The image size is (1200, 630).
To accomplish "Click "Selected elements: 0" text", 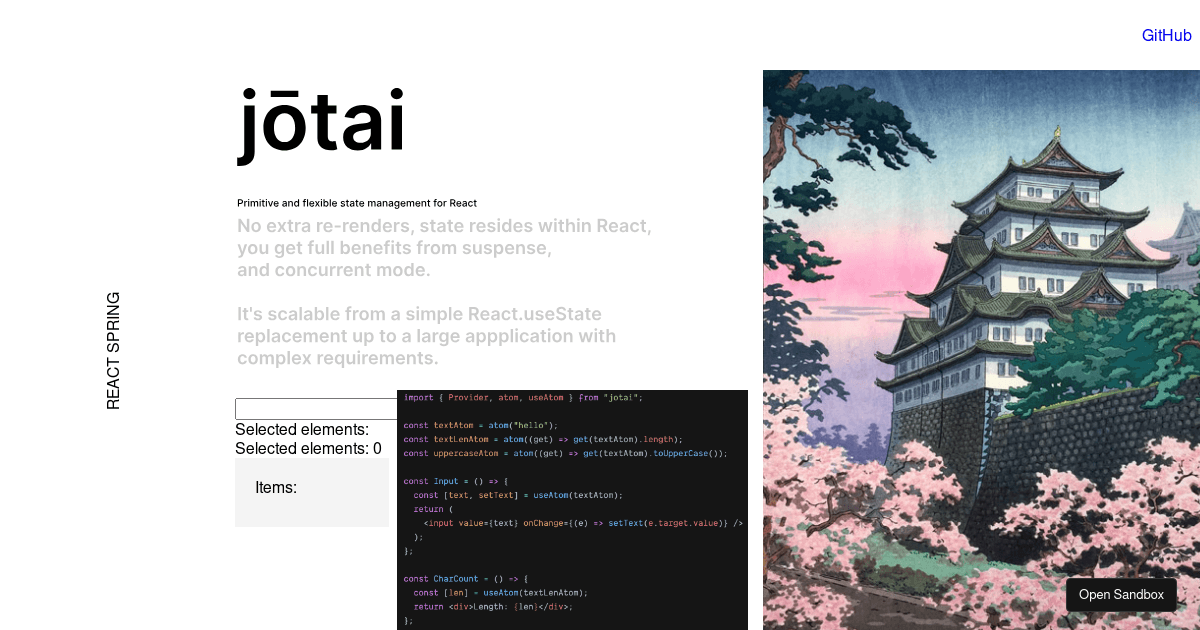I will point(308,449).
